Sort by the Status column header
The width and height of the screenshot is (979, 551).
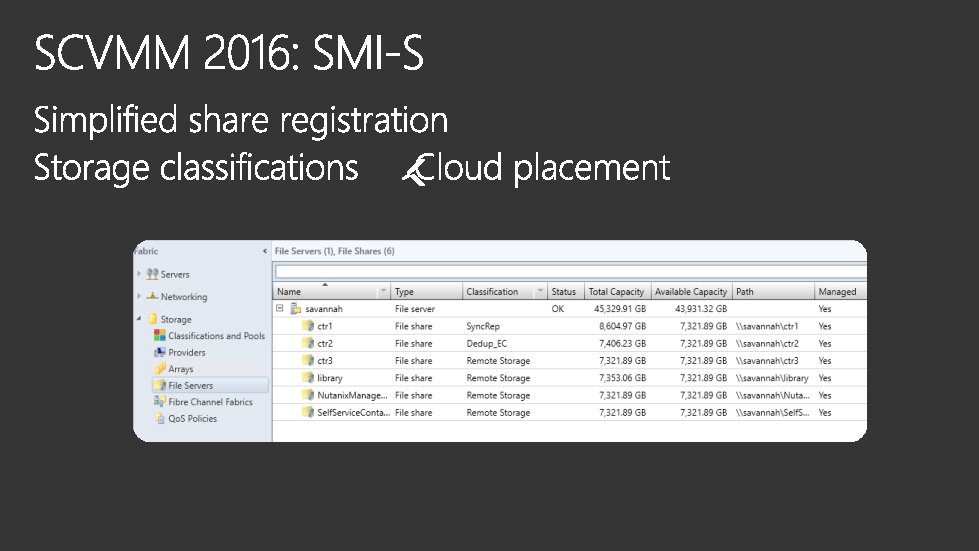[566, 291]
